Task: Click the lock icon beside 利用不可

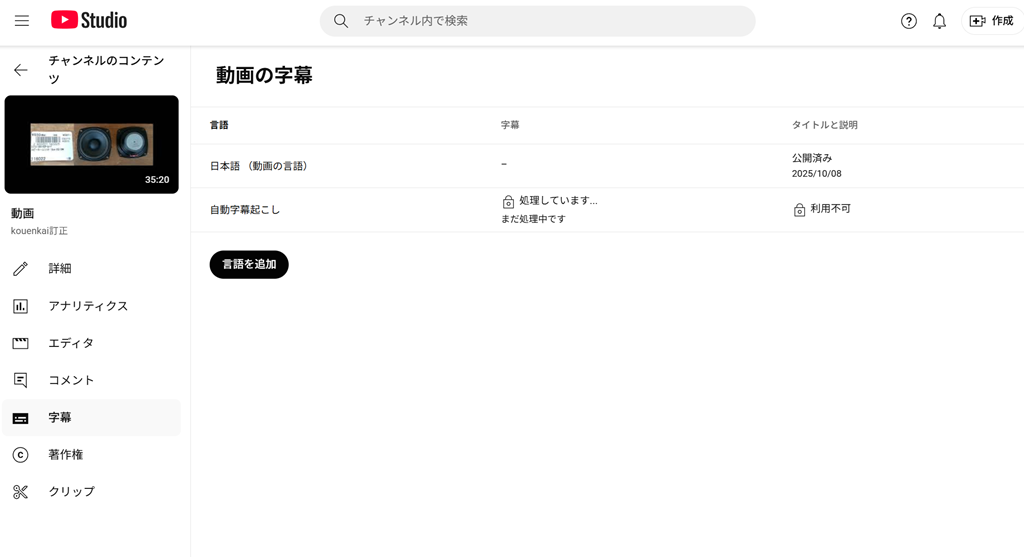Action: point(799,210)
